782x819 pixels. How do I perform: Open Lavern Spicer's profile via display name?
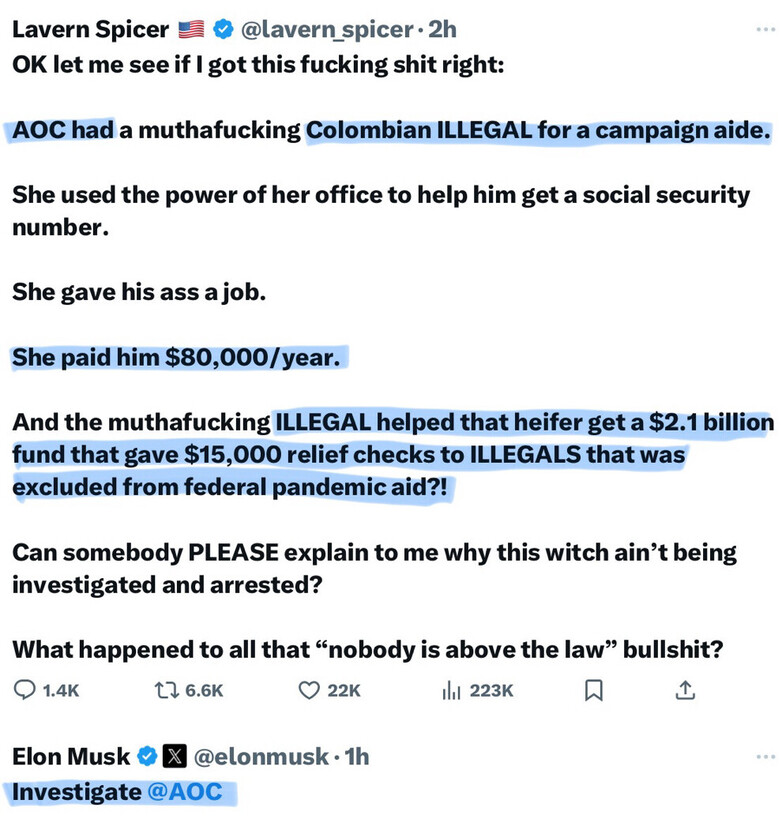pos(90,29)
